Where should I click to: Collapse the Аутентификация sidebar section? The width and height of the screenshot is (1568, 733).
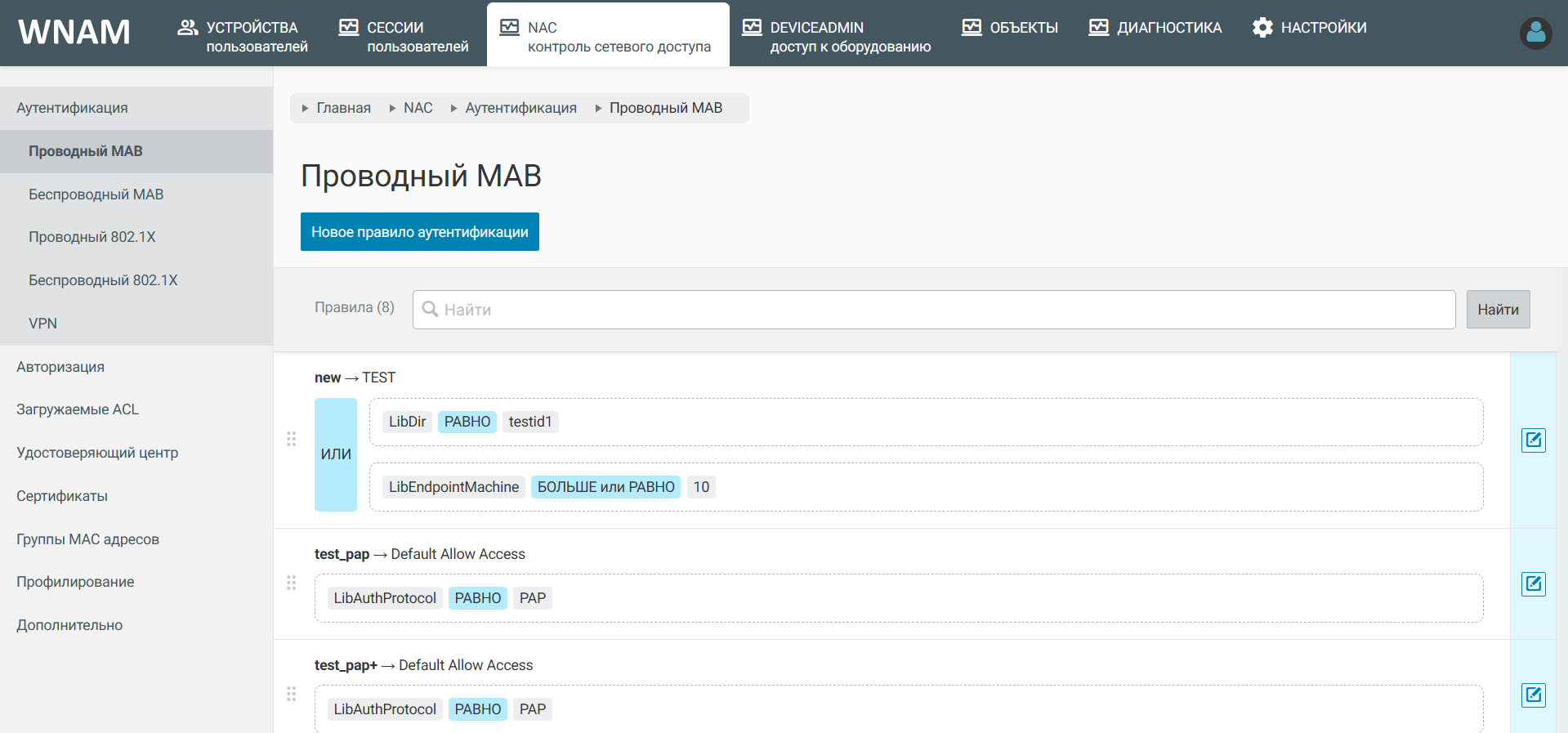72,108
